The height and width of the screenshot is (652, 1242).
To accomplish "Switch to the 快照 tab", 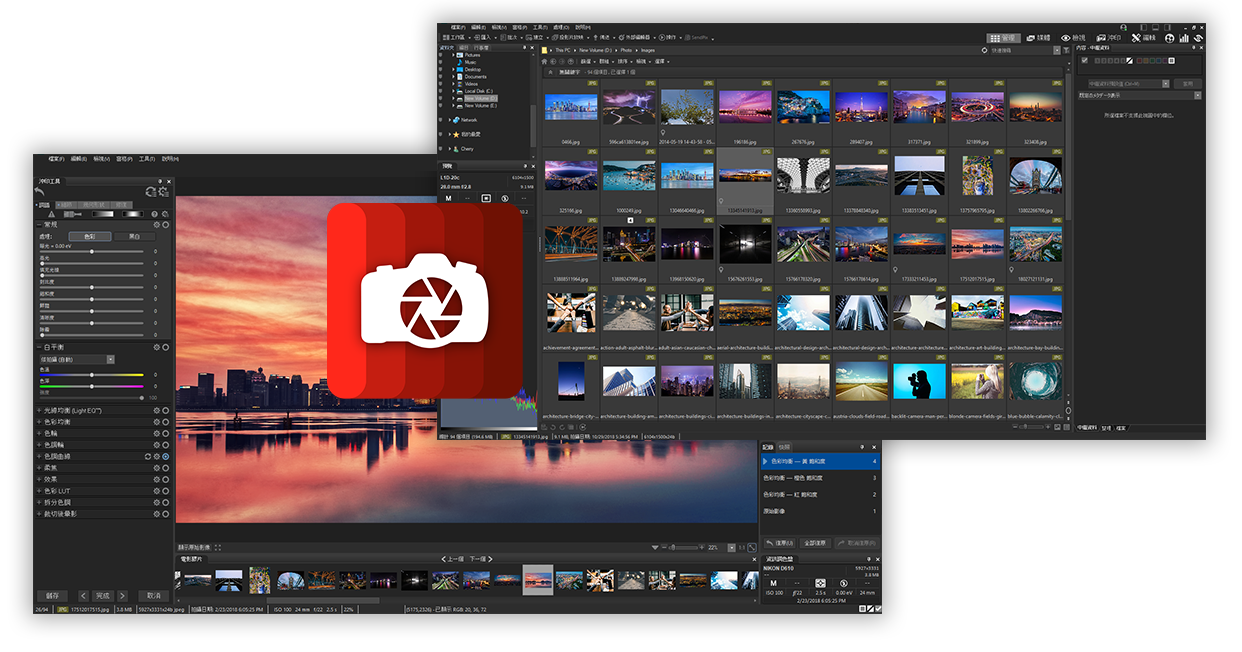I will (x=785, y=447).
